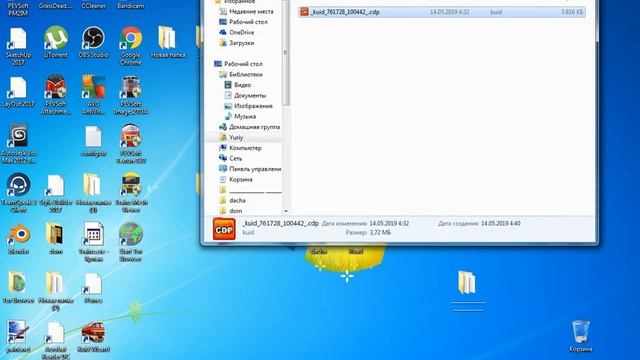Select the Новая папка (5) folder

(x=56, y=291)
